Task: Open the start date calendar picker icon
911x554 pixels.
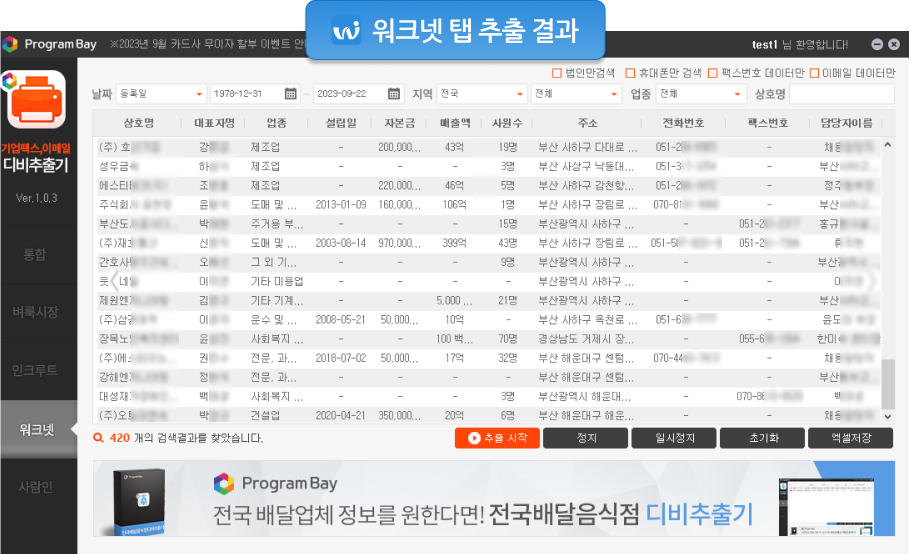Action: click(x=290, y=93)
